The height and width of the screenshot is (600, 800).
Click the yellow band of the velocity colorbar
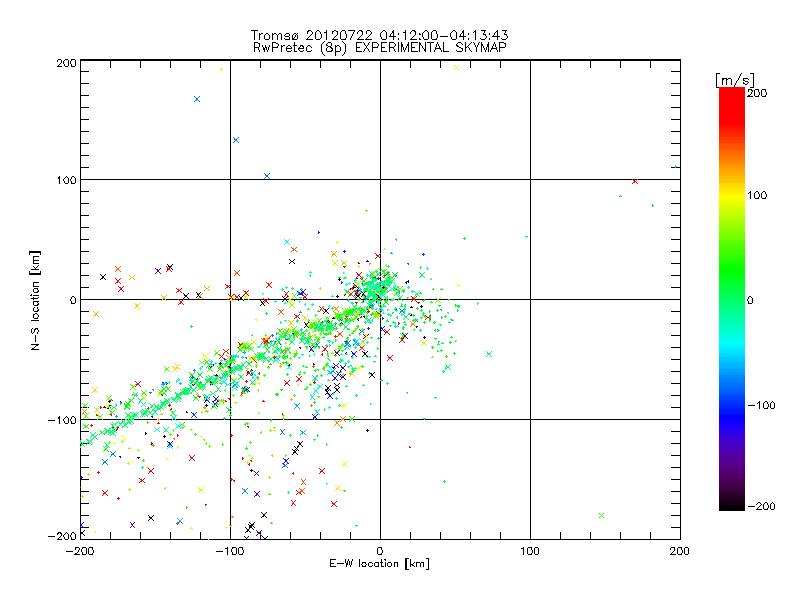[732, 195]
